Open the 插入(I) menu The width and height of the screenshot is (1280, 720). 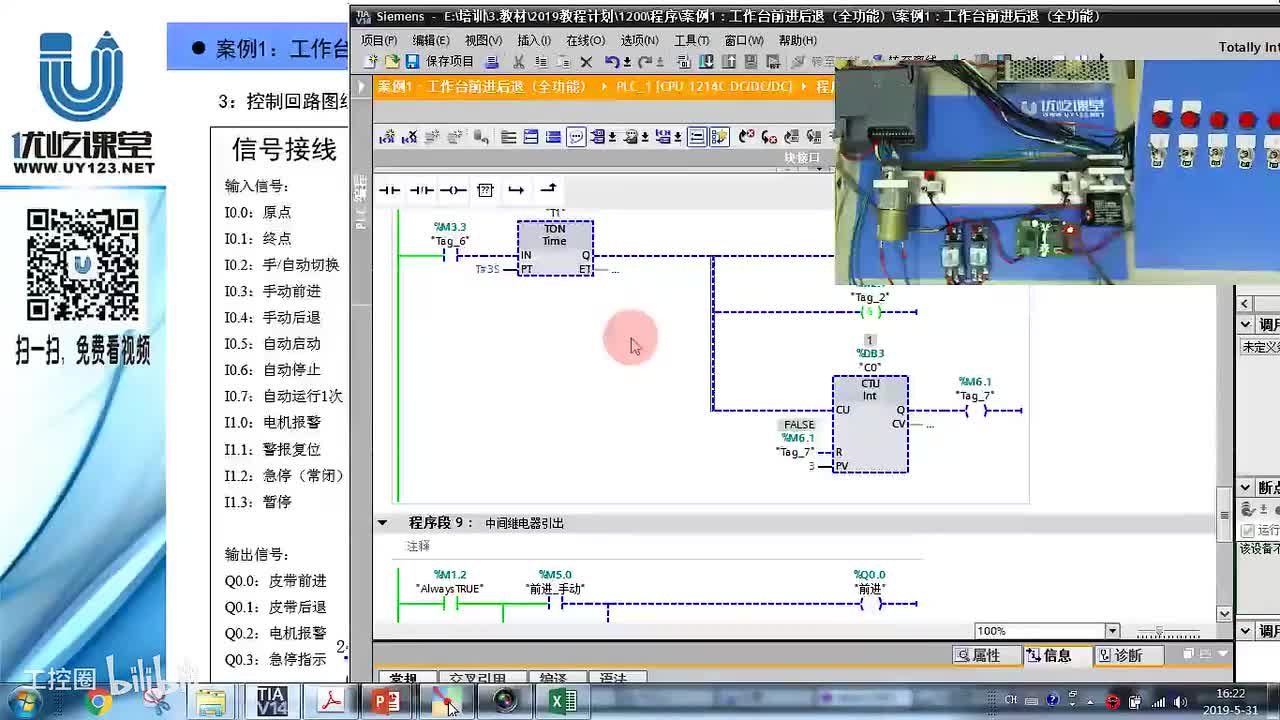(x=534, y=40)
